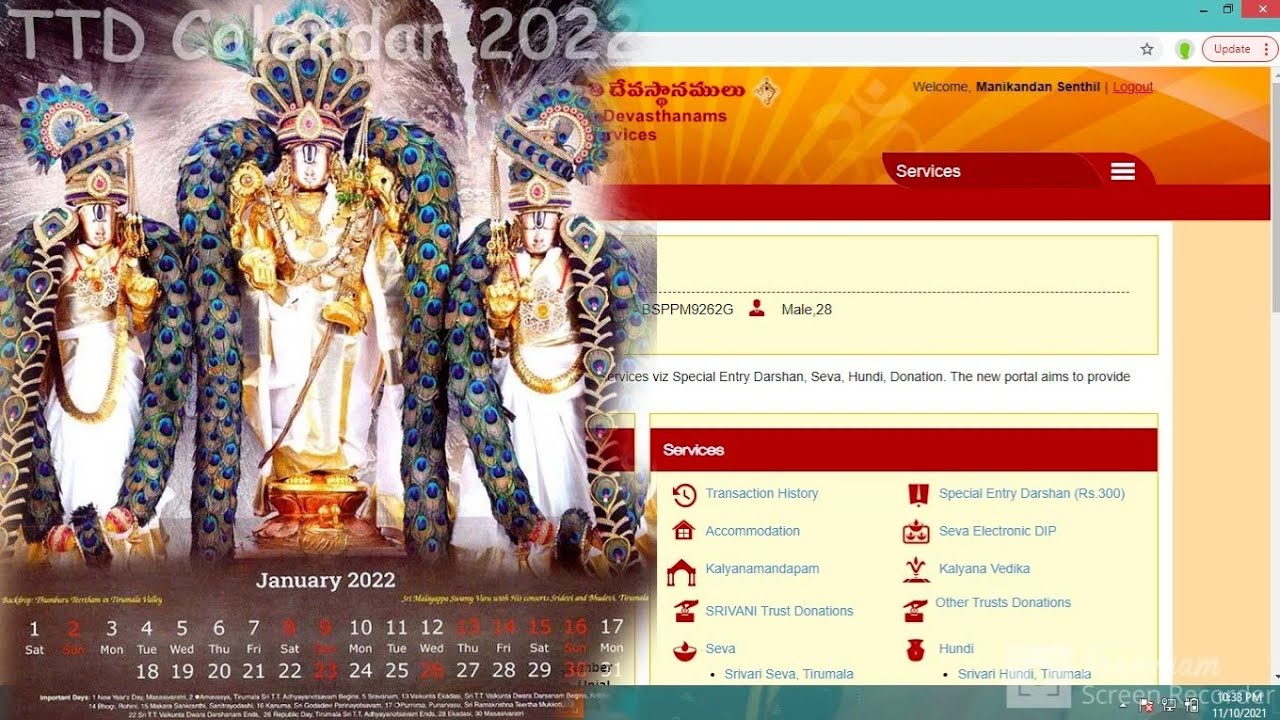Screen dimensions: 1280x720
Task: Open the Kalyana Vedika link
Action: [984, 568]
